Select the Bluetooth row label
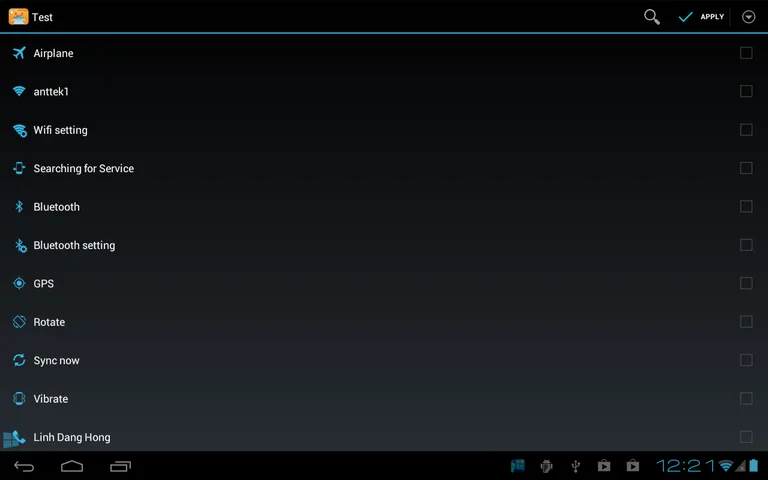 [x=56, y=207]
